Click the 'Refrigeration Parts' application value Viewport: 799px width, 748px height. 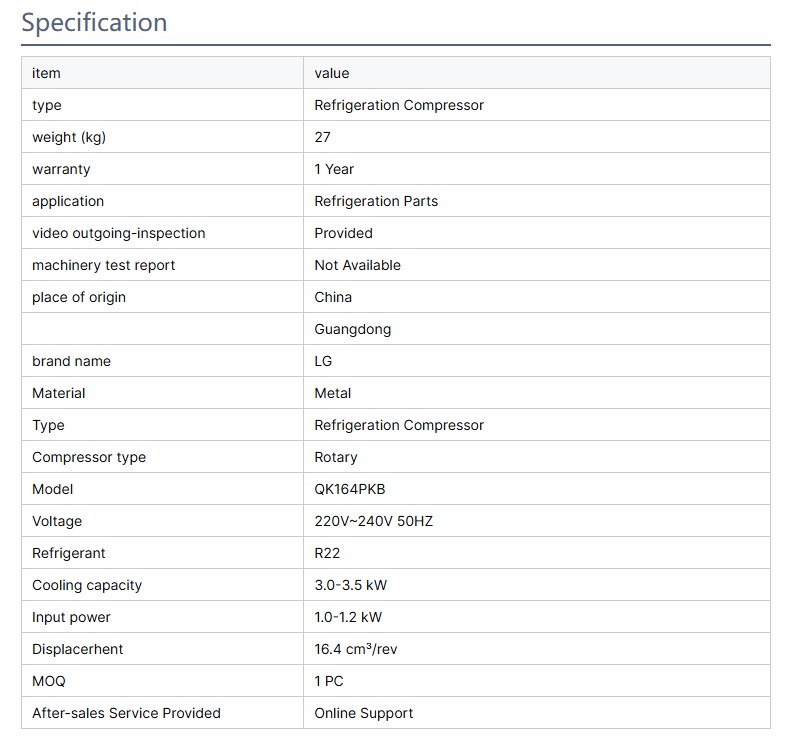(x=376, y=201)
